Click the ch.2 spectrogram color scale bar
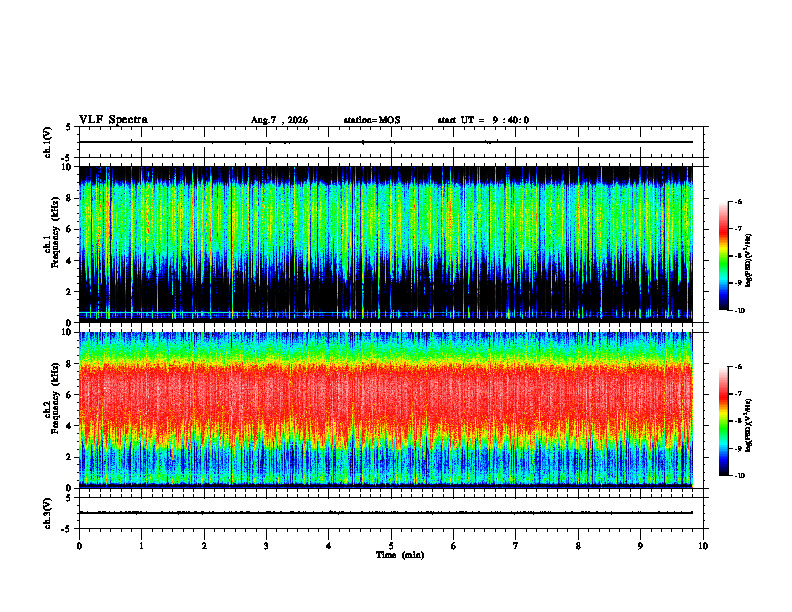Viewport: 792px width, 612px height. (x=723, y=421)
